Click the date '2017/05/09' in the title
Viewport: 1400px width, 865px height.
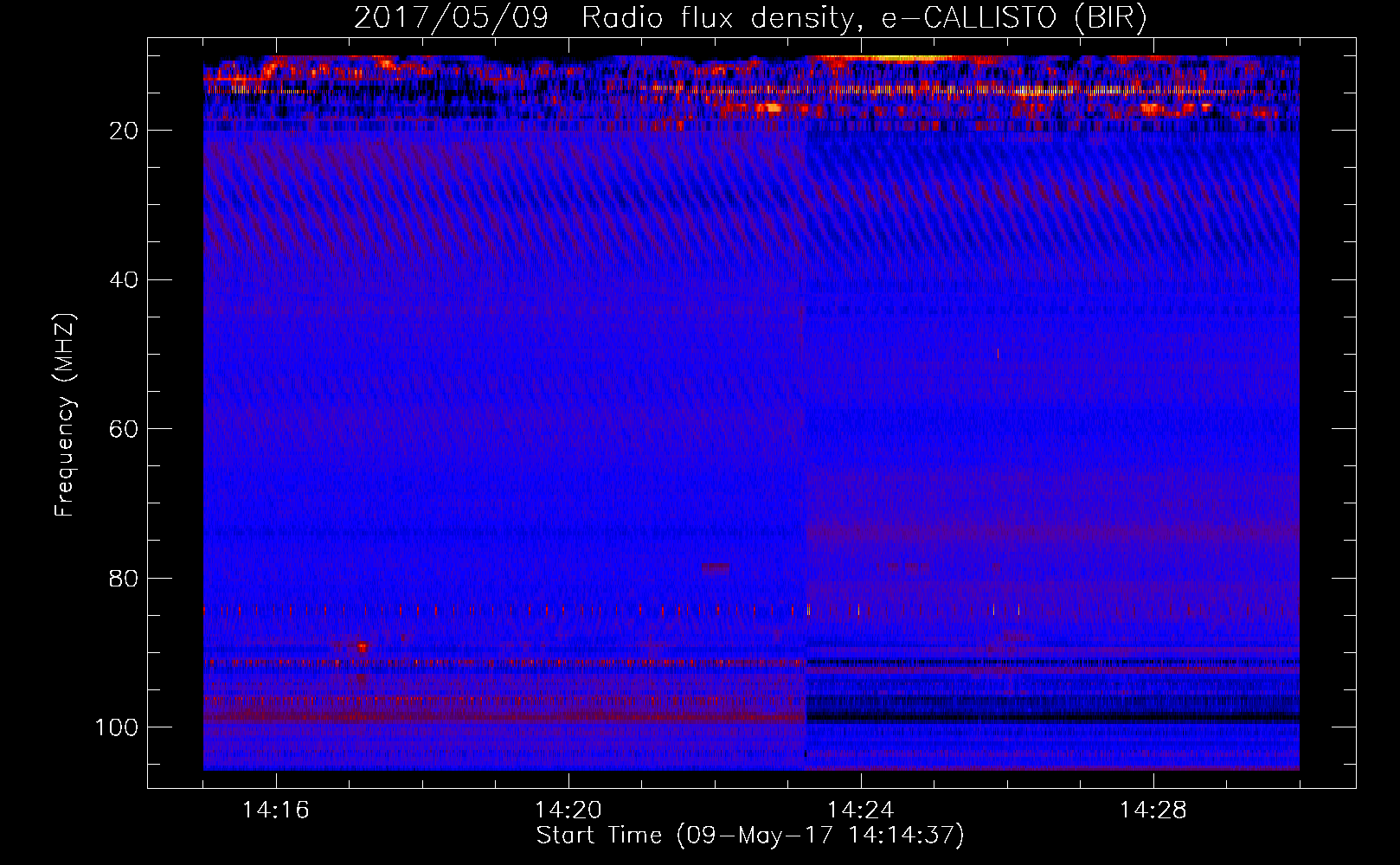(x=451, y=18)
